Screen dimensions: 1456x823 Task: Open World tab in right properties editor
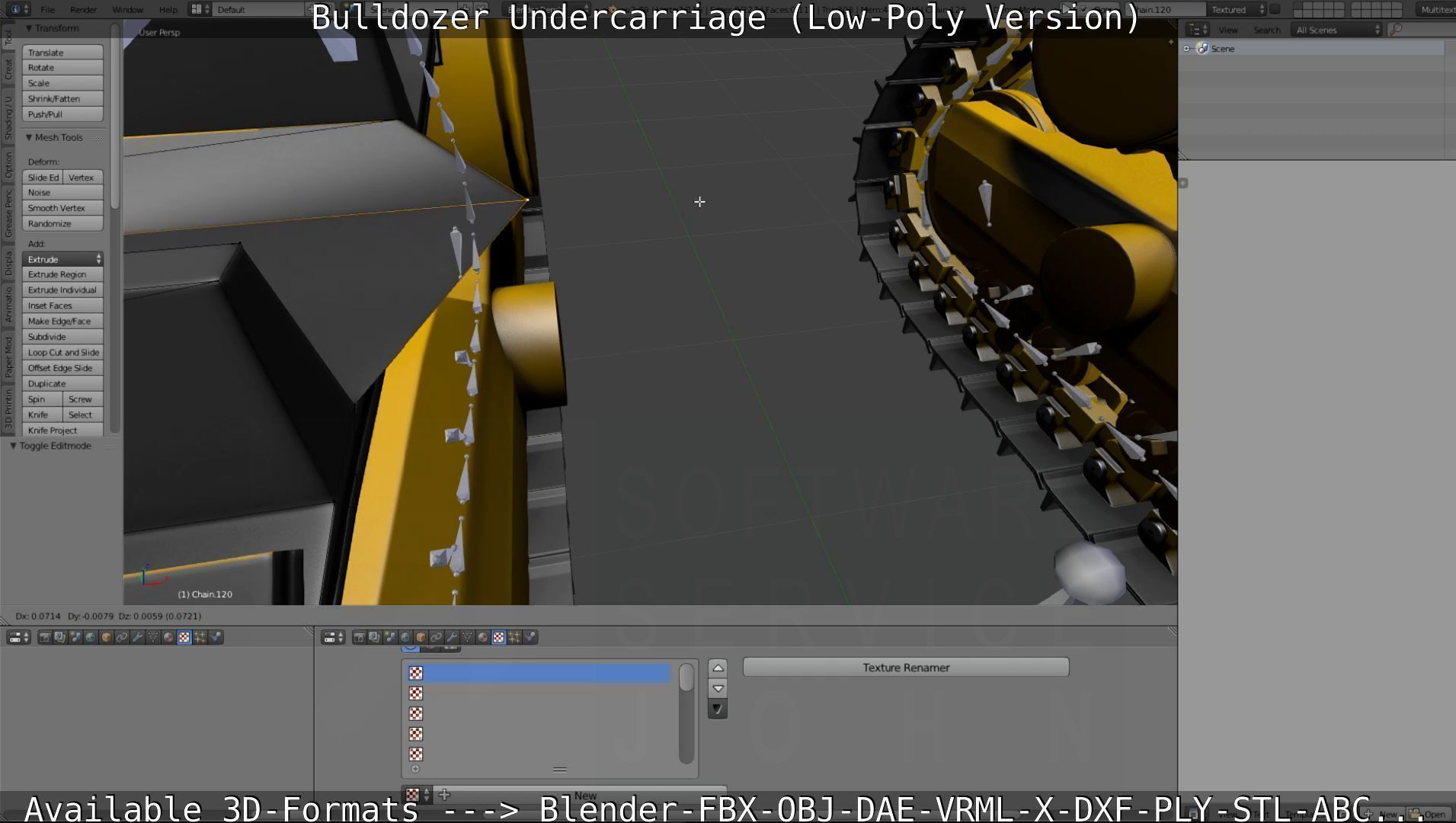405,637
